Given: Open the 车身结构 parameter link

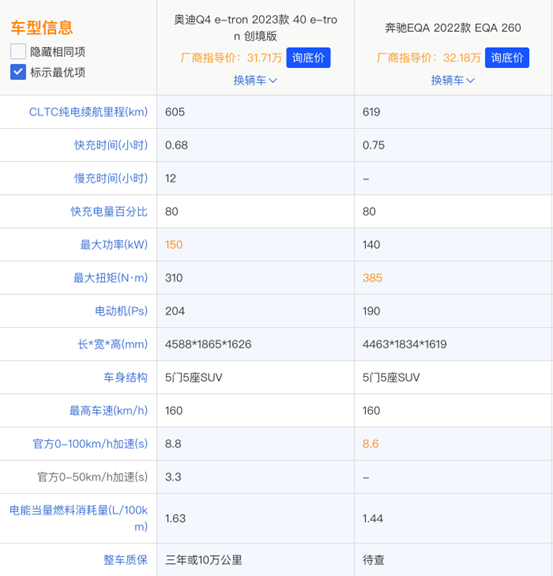Looking at the screenshot, I should [x=126, y=377].
